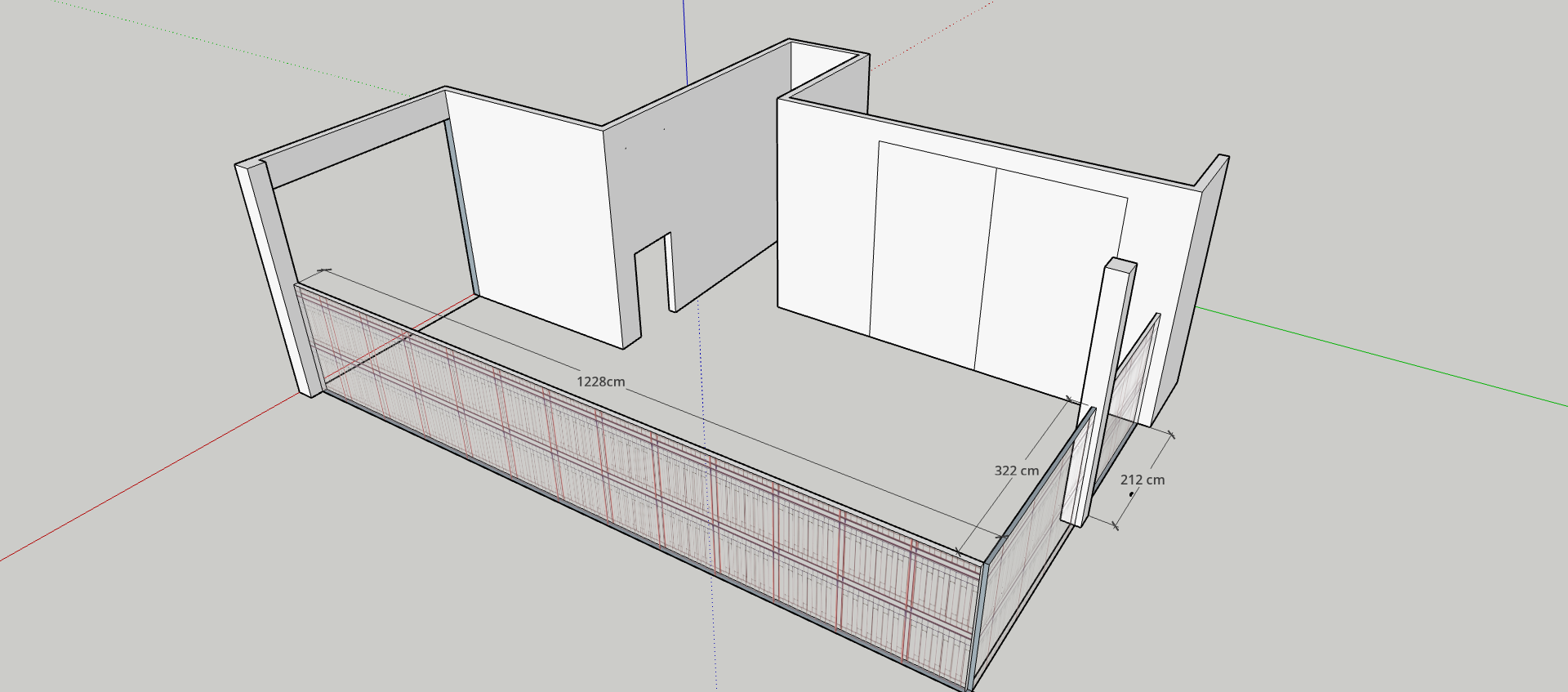
Task: Select the solid blue vertical axis line
Action: click(684, 41)
